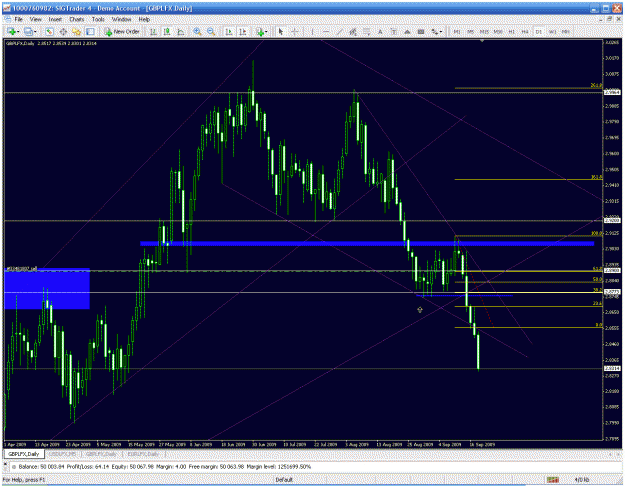Open the Data Window icon
The width and height of the screenshot is (625, 486).
[x=63, y=31]
